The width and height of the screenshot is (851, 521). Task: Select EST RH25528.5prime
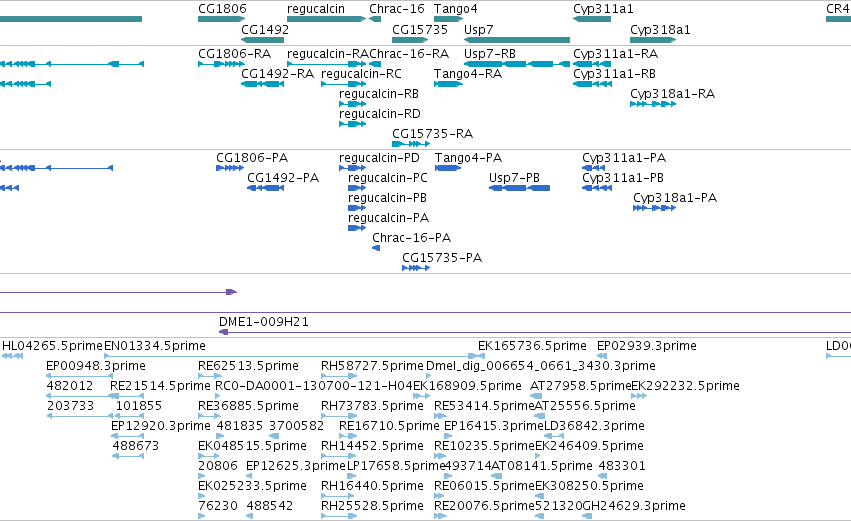339,516
